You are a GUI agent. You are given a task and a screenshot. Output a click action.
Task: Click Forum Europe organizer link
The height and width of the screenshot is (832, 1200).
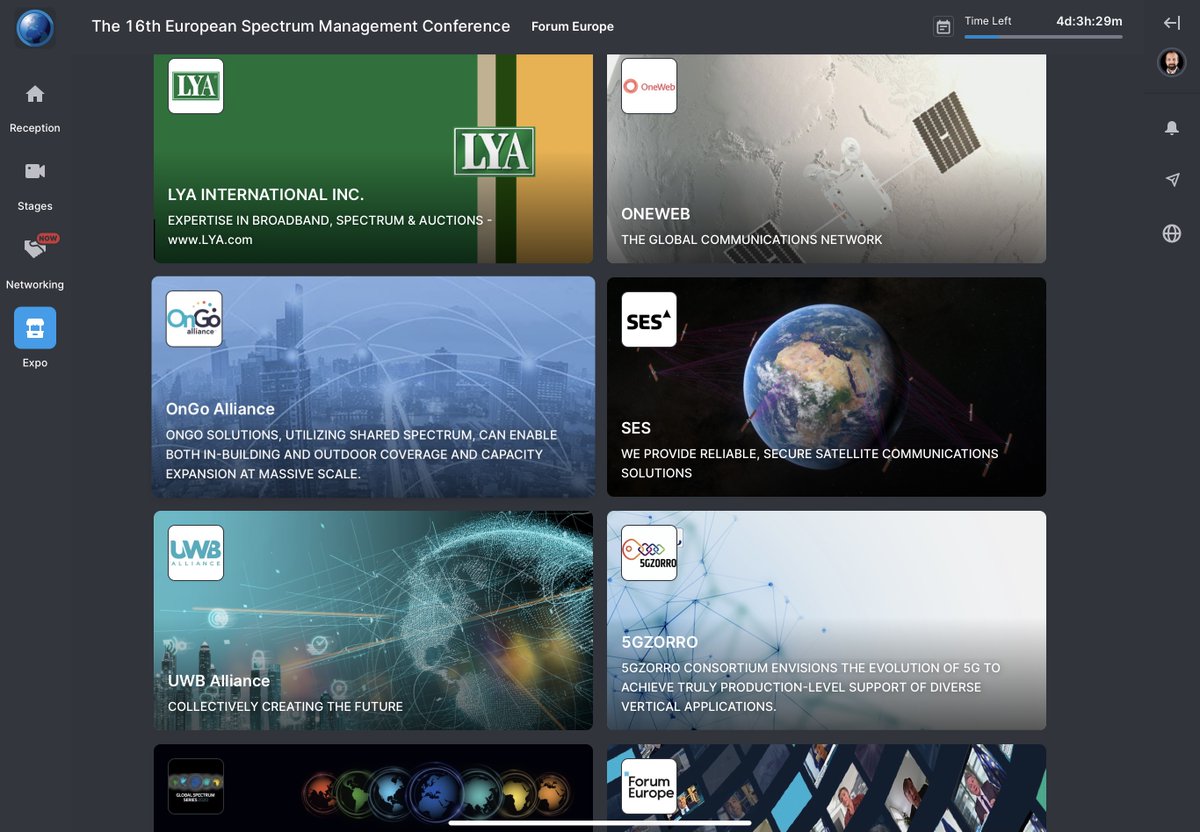(x=572, y=27)
